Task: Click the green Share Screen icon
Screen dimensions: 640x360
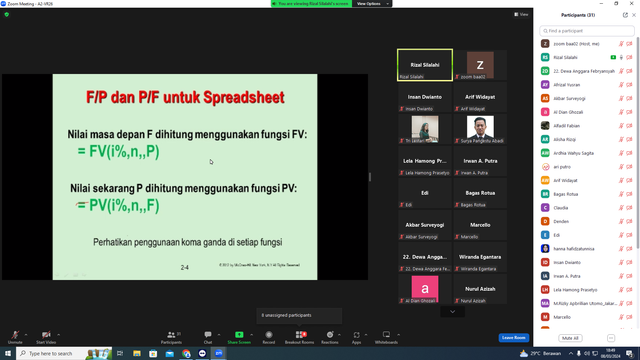Action: 239,335
